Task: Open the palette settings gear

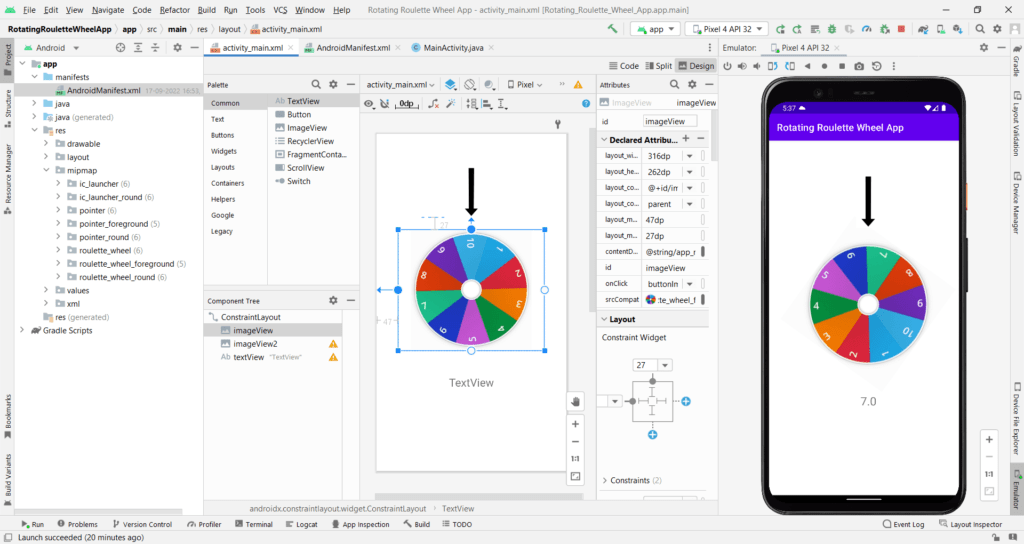Action: (x=333, y=84)
